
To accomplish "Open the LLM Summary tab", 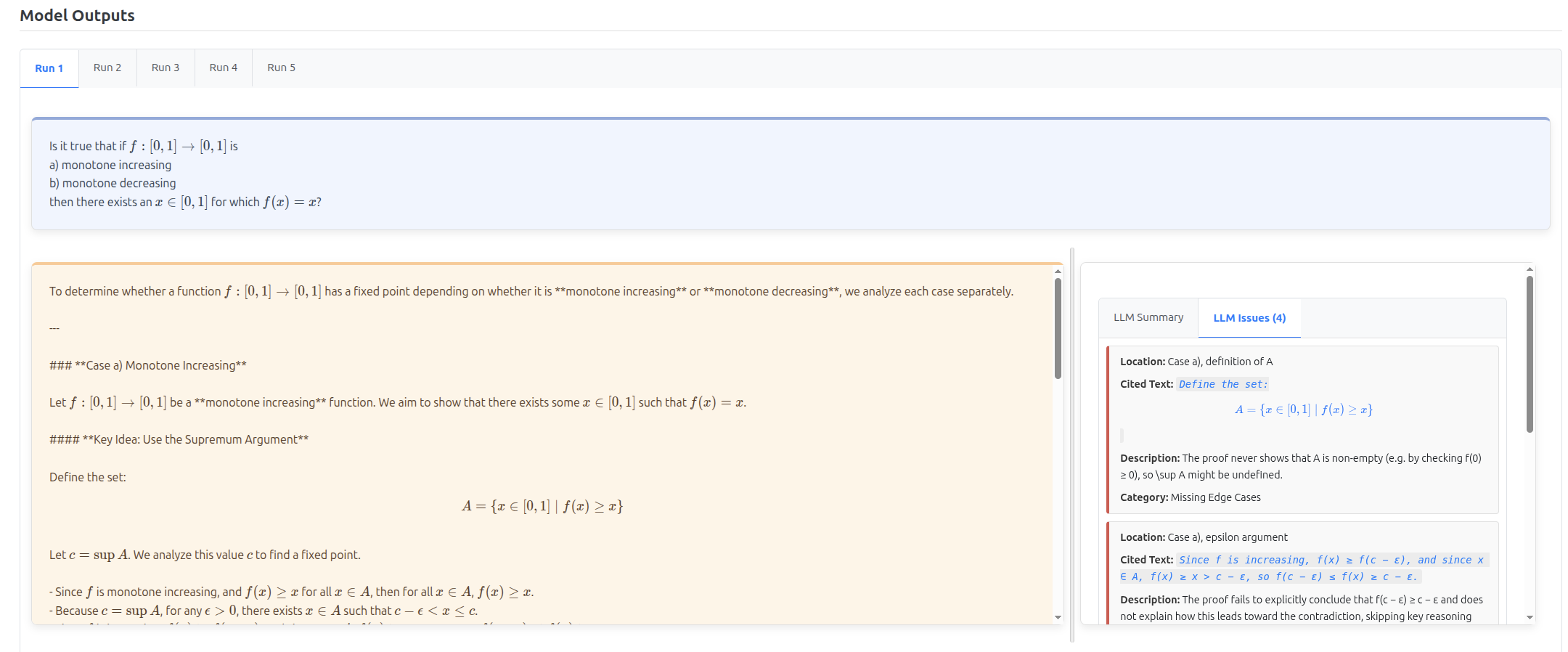I will [x=1148, y=318].
